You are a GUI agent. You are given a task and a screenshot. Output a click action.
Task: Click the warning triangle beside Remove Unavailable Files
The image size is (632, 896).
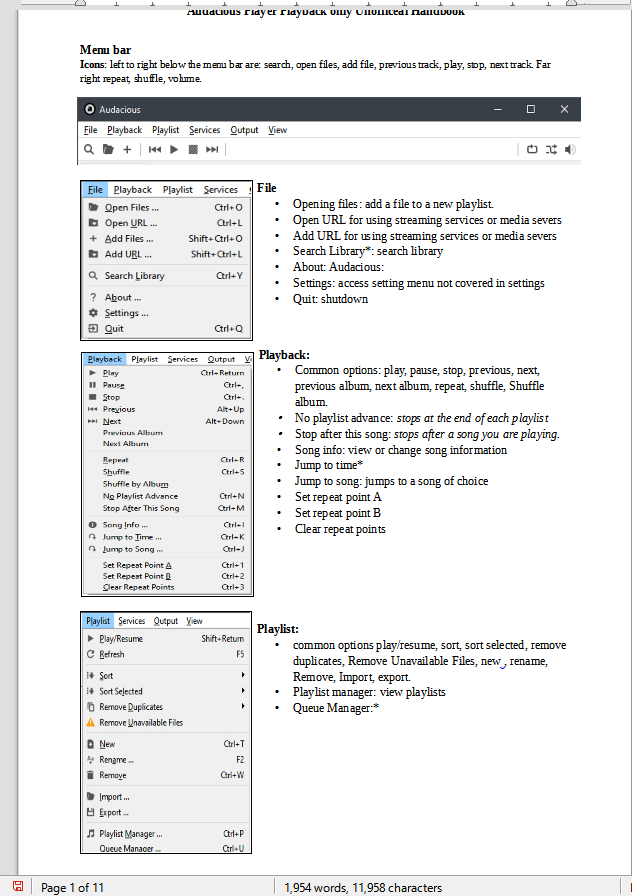90,722
